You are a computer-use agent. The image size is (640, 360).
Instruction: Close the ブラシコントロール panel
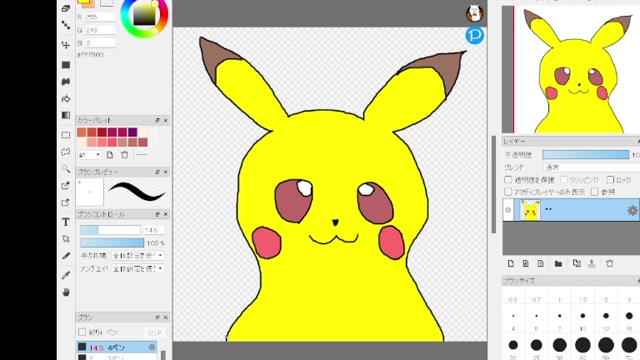(x=165, y=214)
